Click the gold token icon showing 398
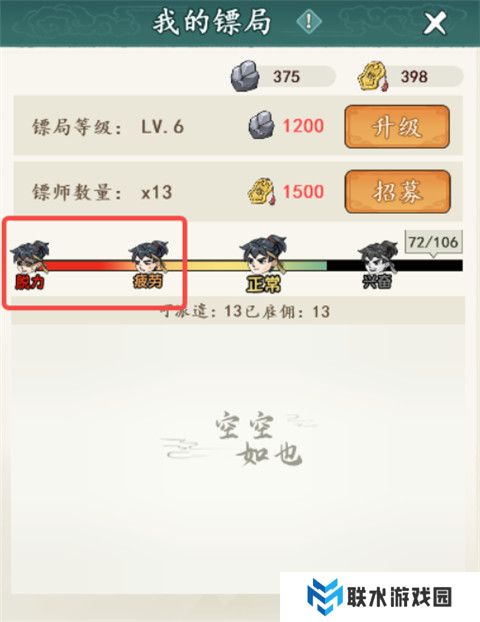The height and width of the screenshot is (622, 480). coord(373,76)
